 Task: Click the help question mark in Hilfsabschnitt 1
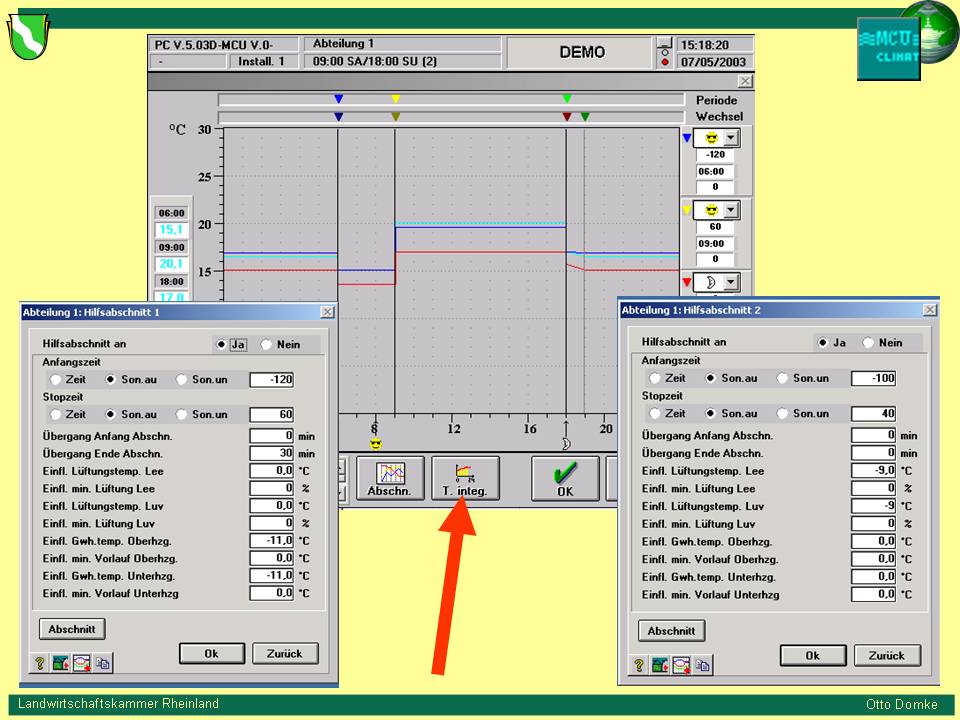[x=40, y=662]
